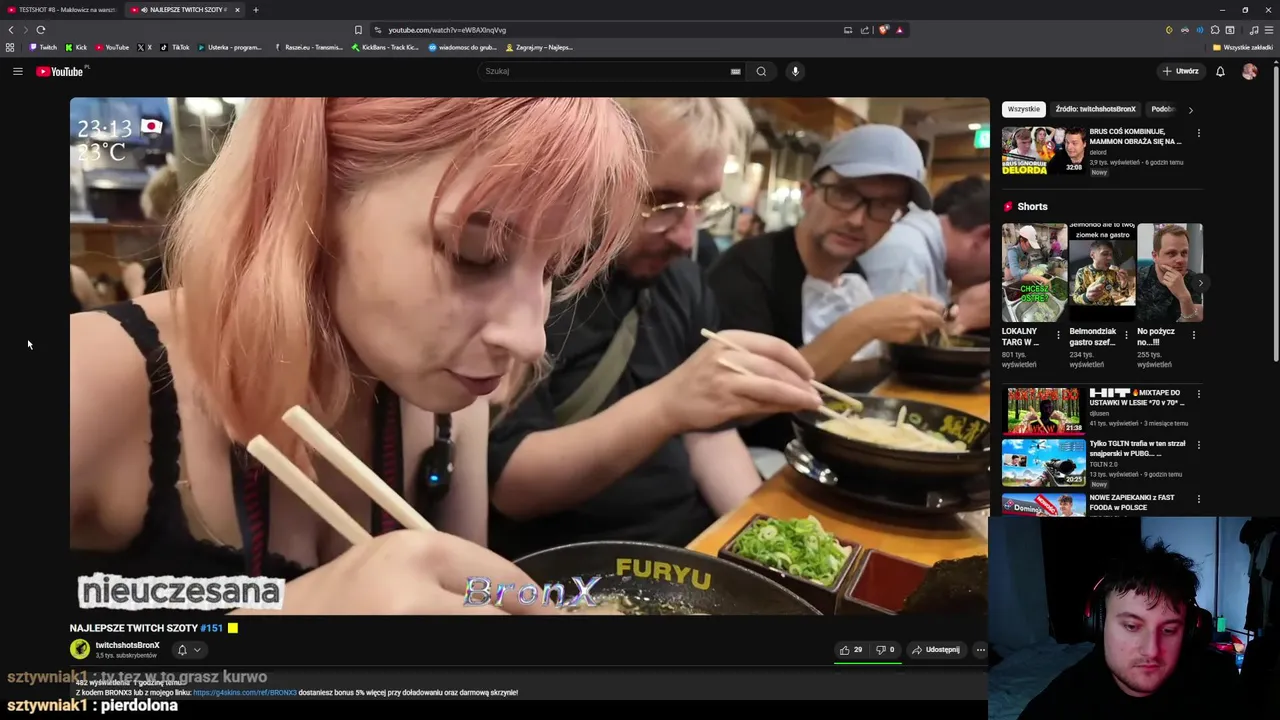Dislike the video with thumbs down
Viewport: 1280px width, 720px height.
[x=885, y=650]
